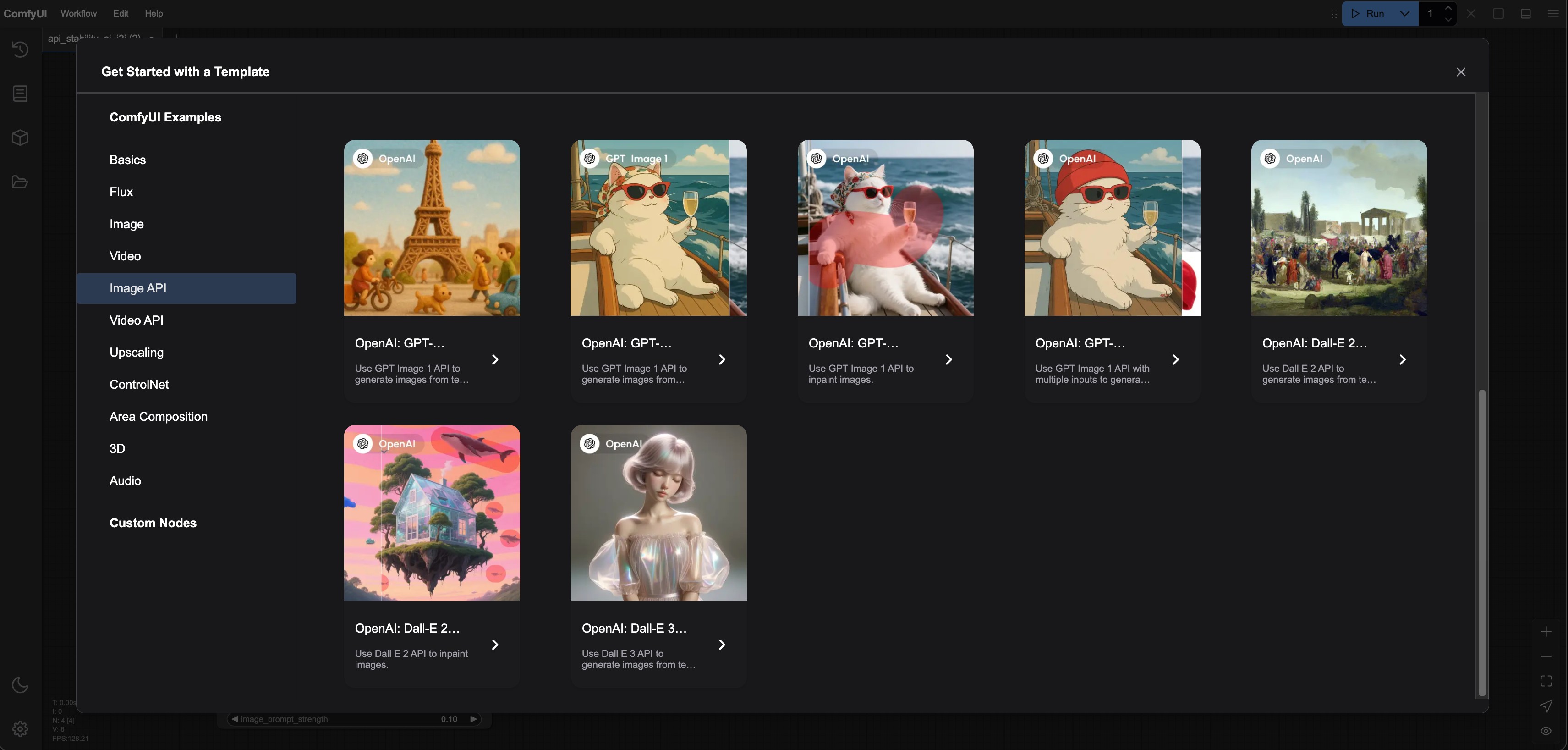This screenshot has width=1568, height=750.
Task: Open the Workflow menu
Action: 78,13
